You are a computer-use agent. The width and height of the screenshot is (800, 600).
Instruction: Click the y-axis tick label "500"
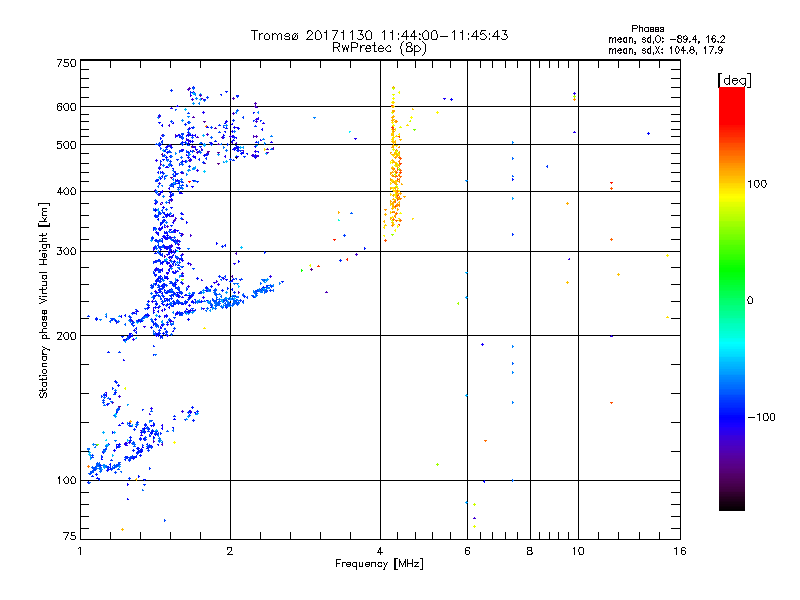(x=66, y=145)
